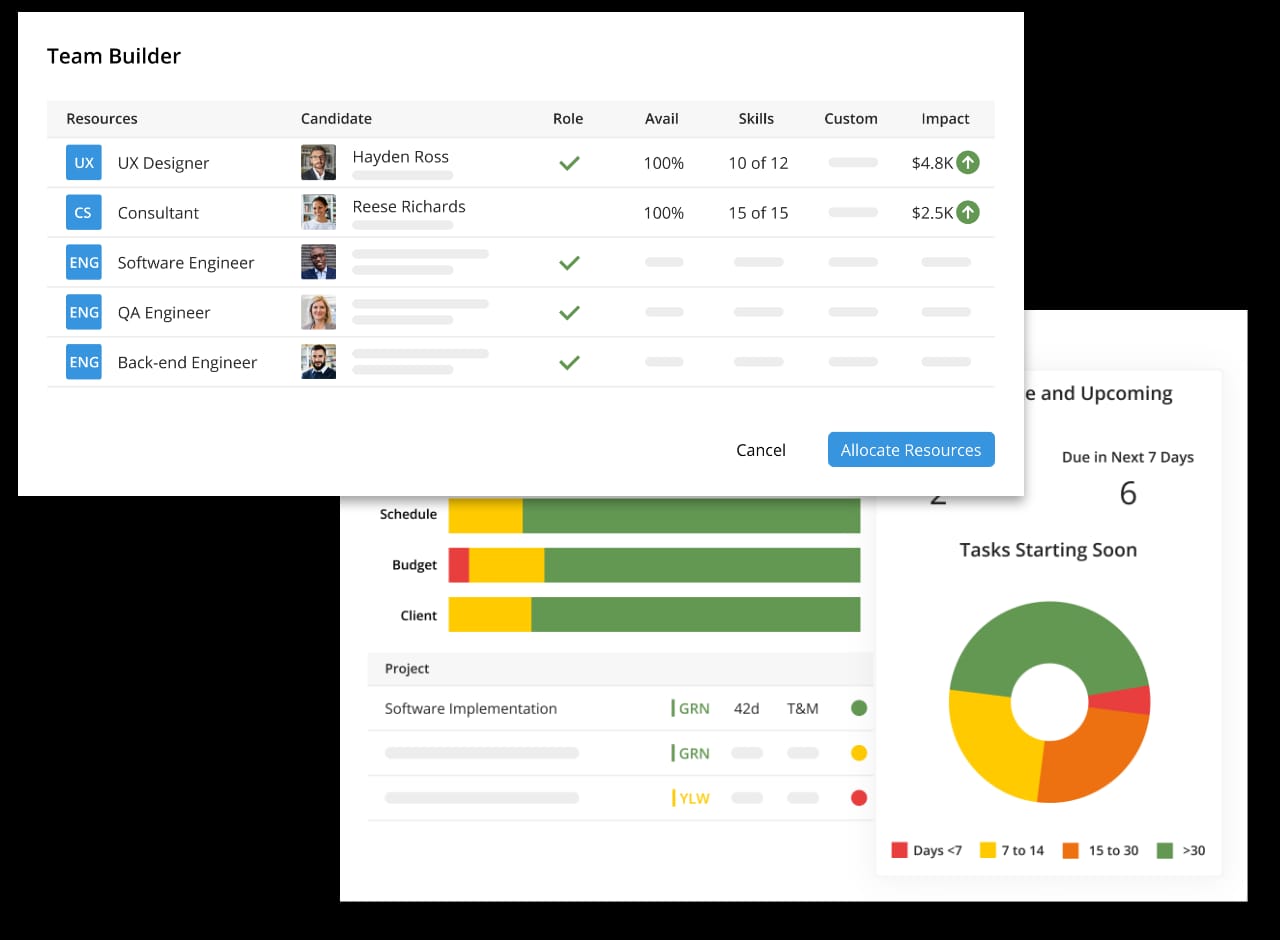1280x940 pixels.
Task: Select the ENG badge beside Software Engineer
Action: [84, 263]
